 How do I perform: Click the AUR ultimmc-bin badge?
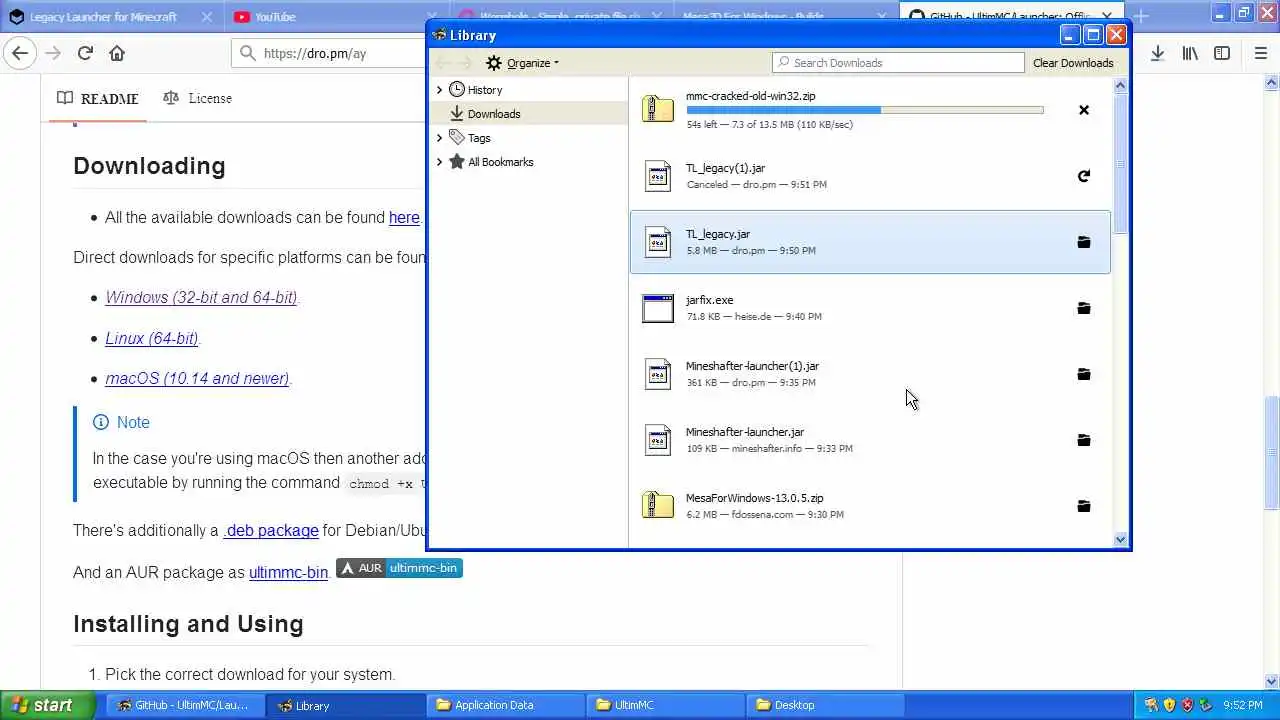click(399, 568)
